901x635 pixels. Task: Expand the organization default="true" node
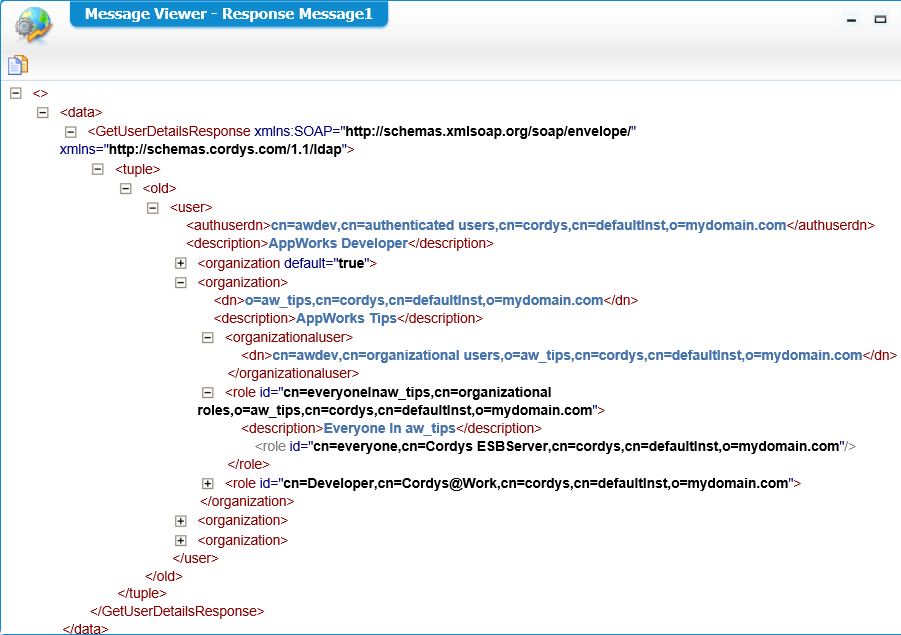[181, 263]
